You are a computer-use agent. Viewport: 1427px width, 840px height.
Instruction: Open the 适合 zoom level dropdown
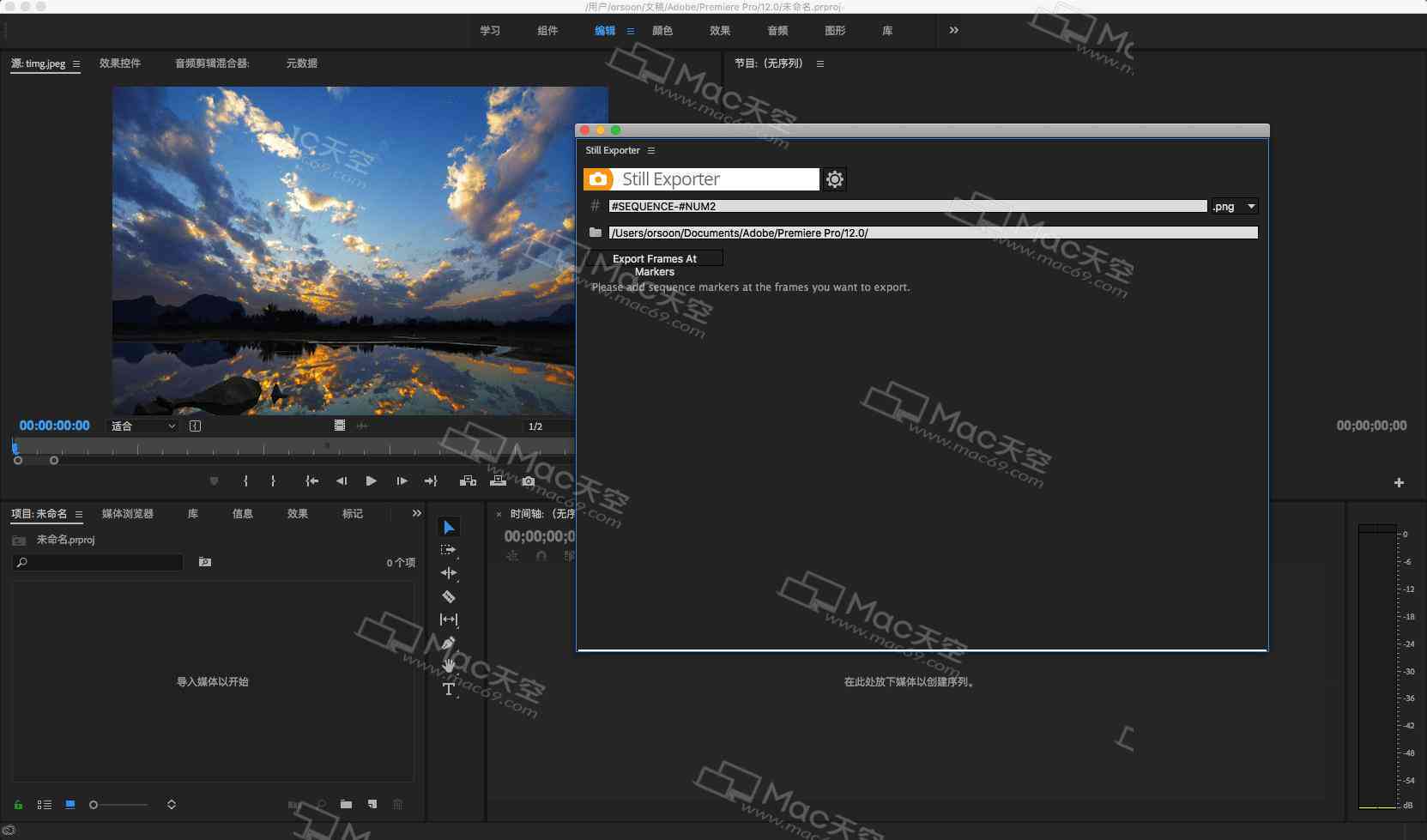click(142, 426)
